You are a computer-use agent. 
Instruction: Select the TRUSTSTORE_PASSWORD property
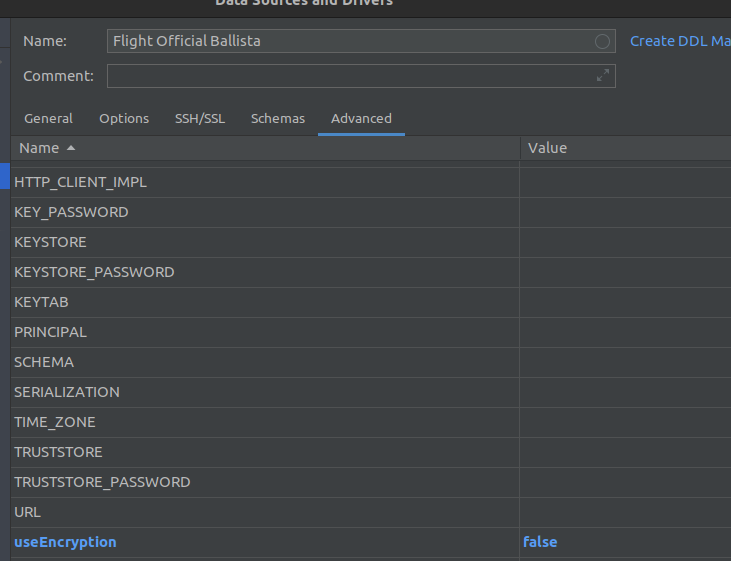(x=371, y=483)
